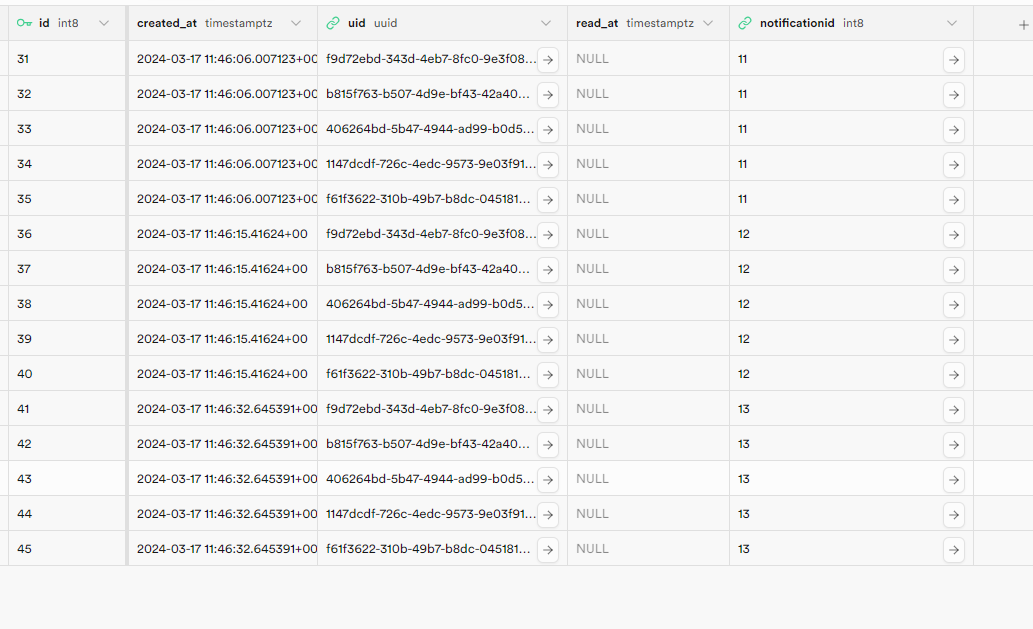Expand created_at column header menu
The image size is (1033, 629).
295,24
